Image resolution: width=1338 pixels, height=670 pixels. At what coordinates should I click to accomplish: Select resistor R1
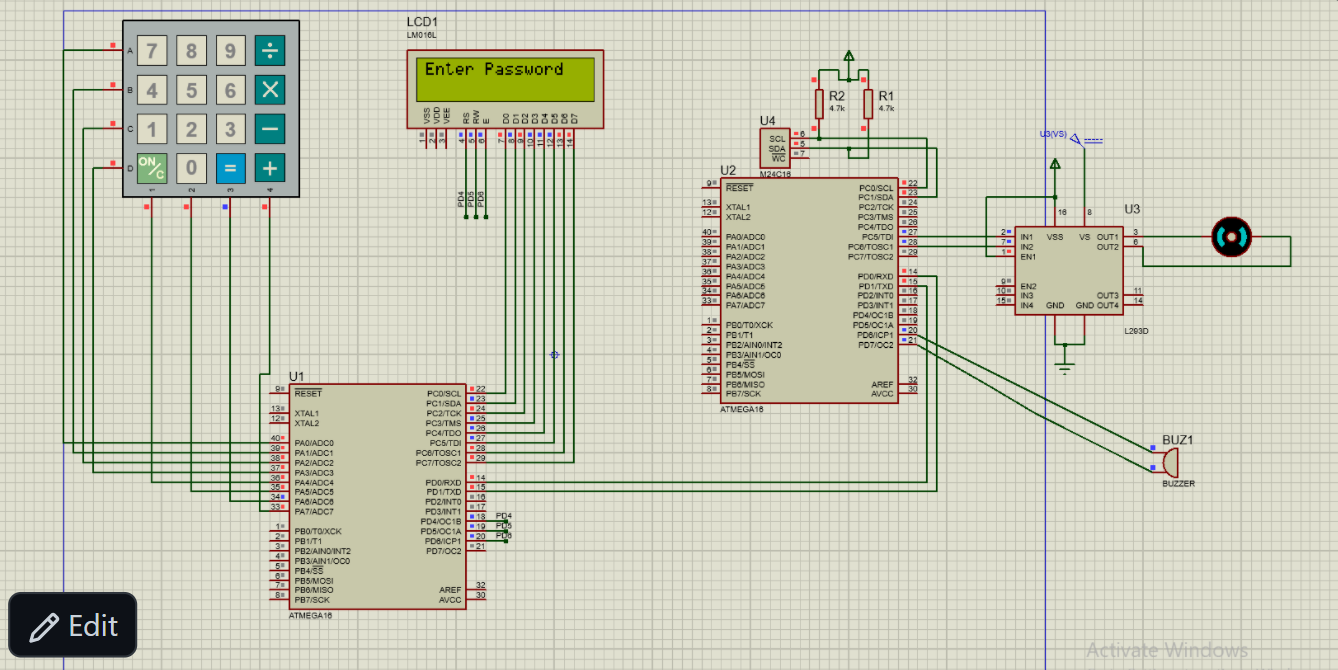point(868,103)
